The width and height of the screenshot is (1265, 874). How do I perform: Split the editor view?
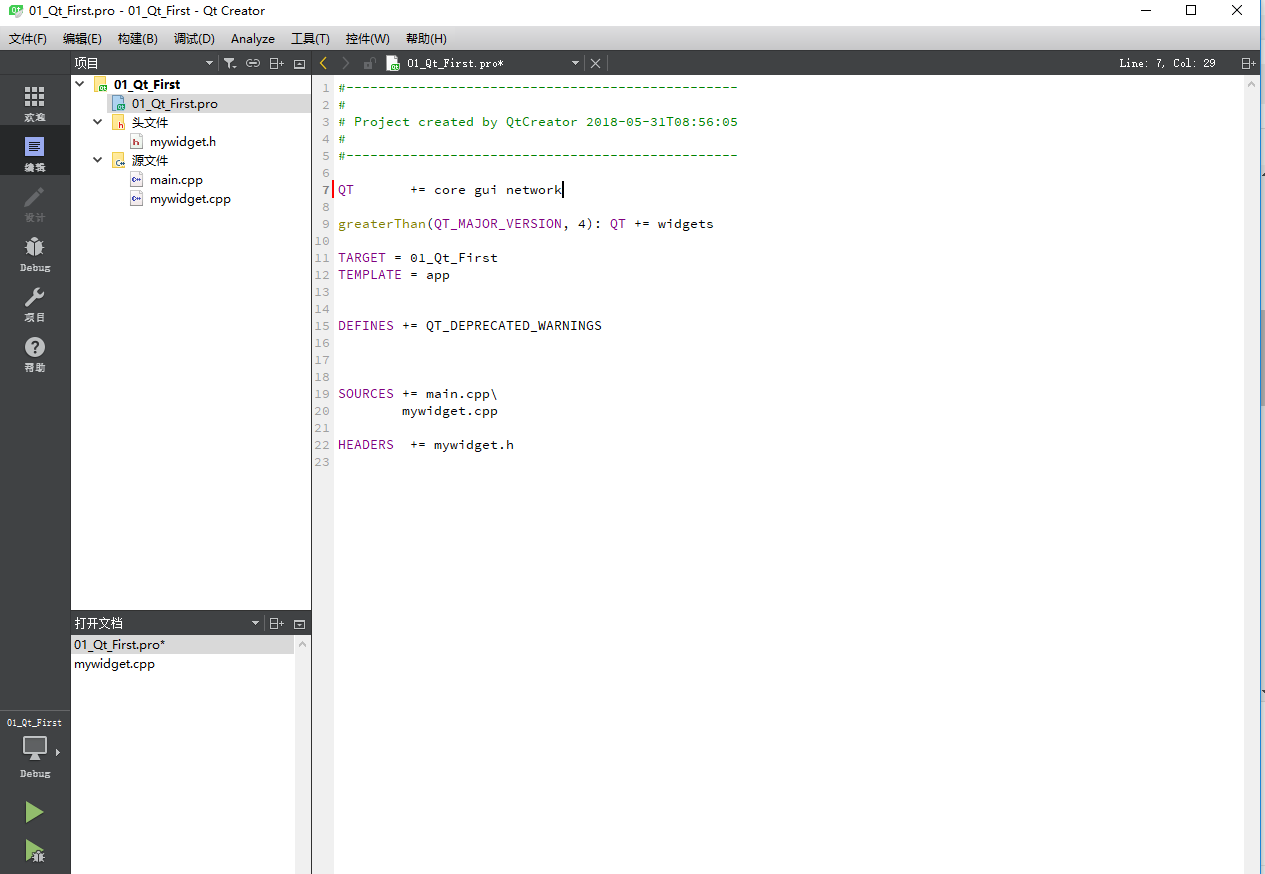pyautogui.click(x=1248, y=63)
